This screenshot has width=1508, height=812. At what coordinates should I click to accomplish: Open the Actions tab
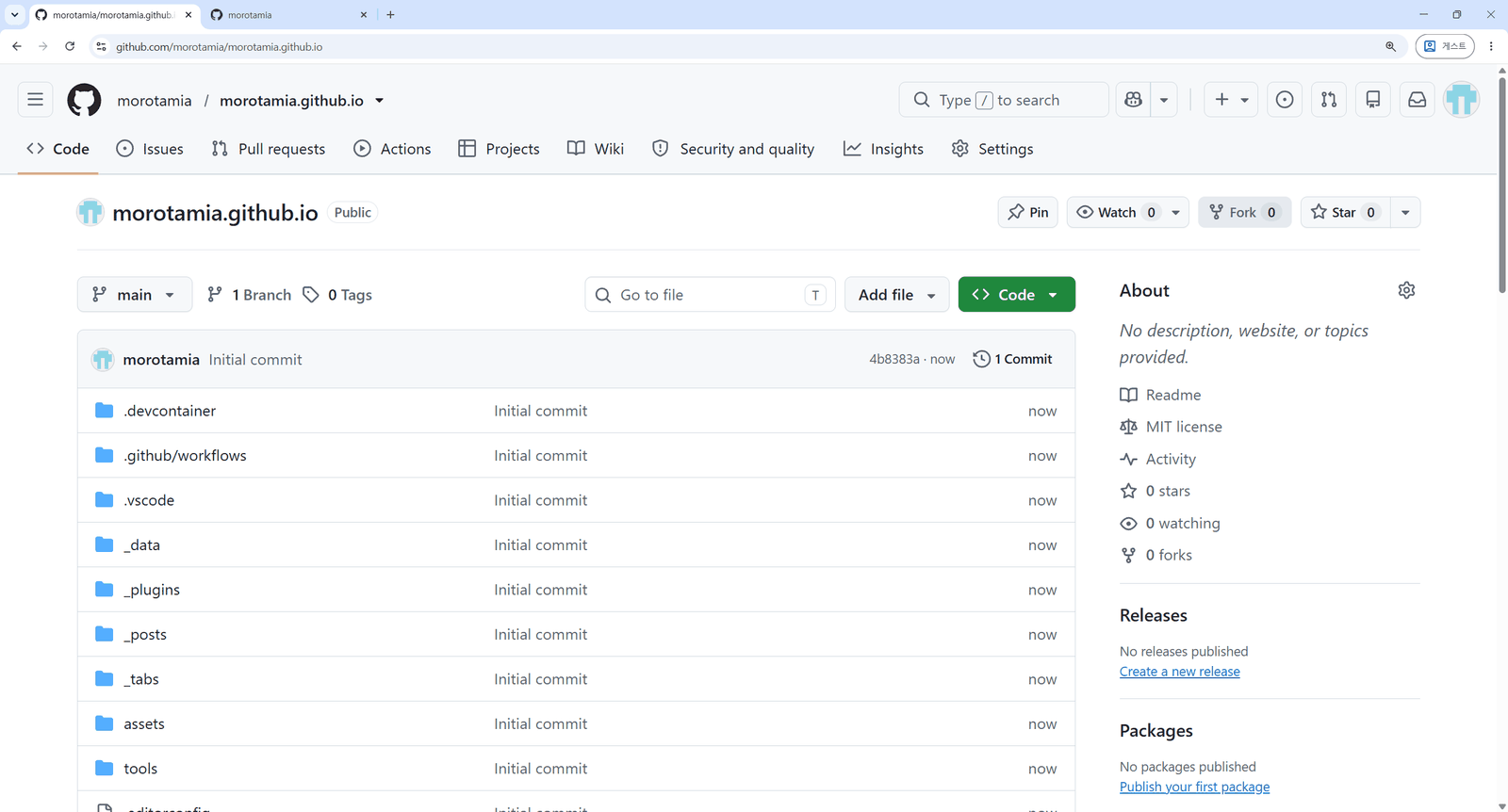pyautogui.click(x=392, y=149)
